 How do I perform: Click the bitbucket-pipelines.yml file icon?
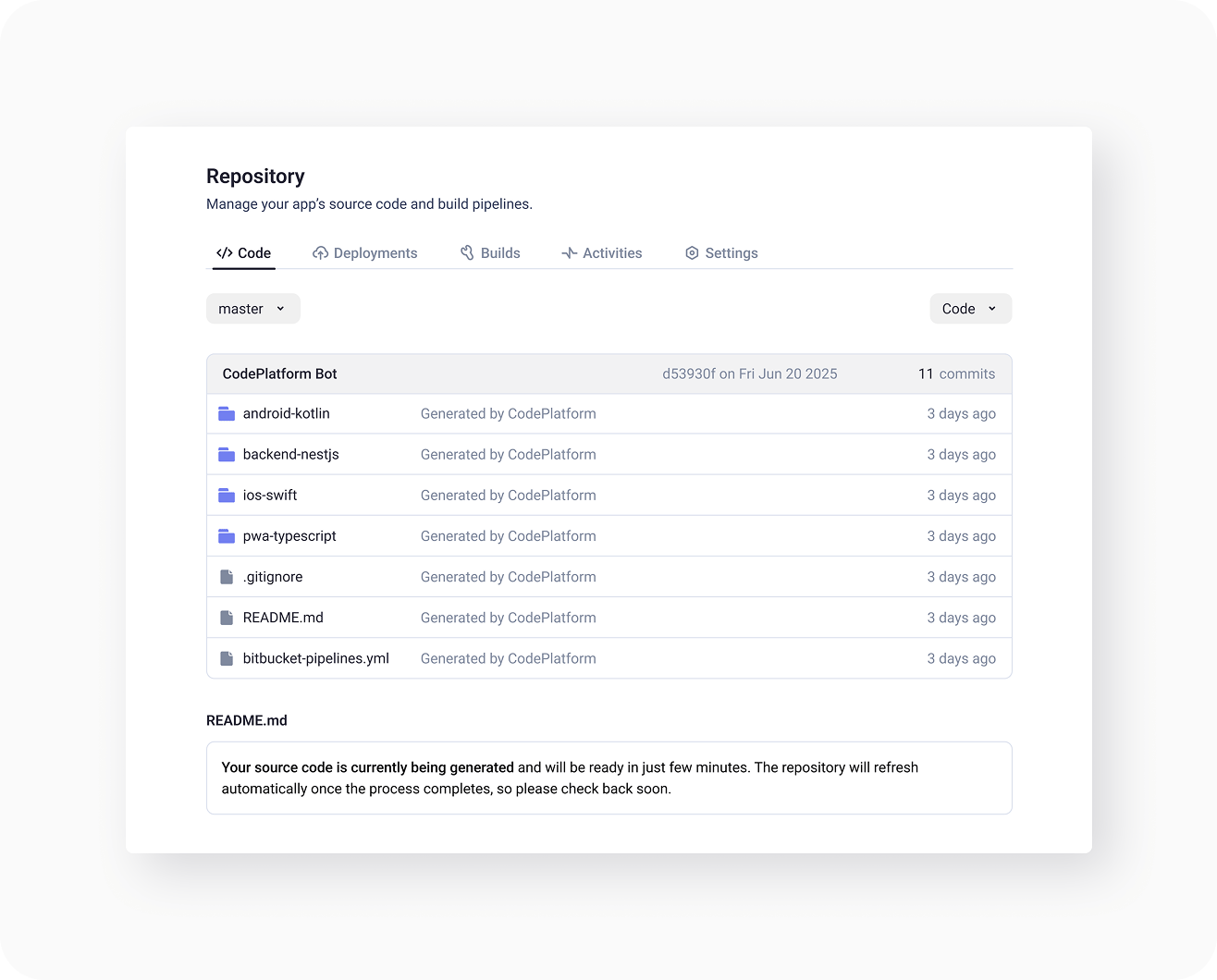coord(227,658)
